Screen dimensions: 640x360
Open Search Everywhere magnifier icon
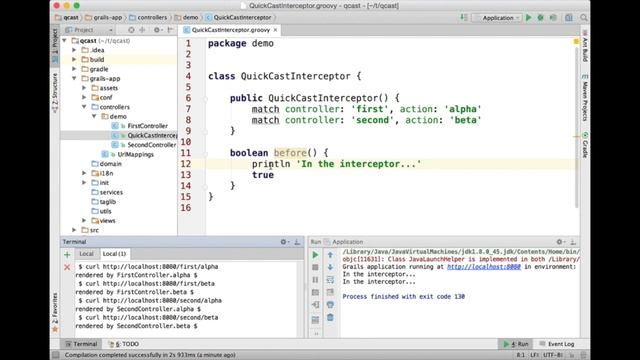click(584, 18)
